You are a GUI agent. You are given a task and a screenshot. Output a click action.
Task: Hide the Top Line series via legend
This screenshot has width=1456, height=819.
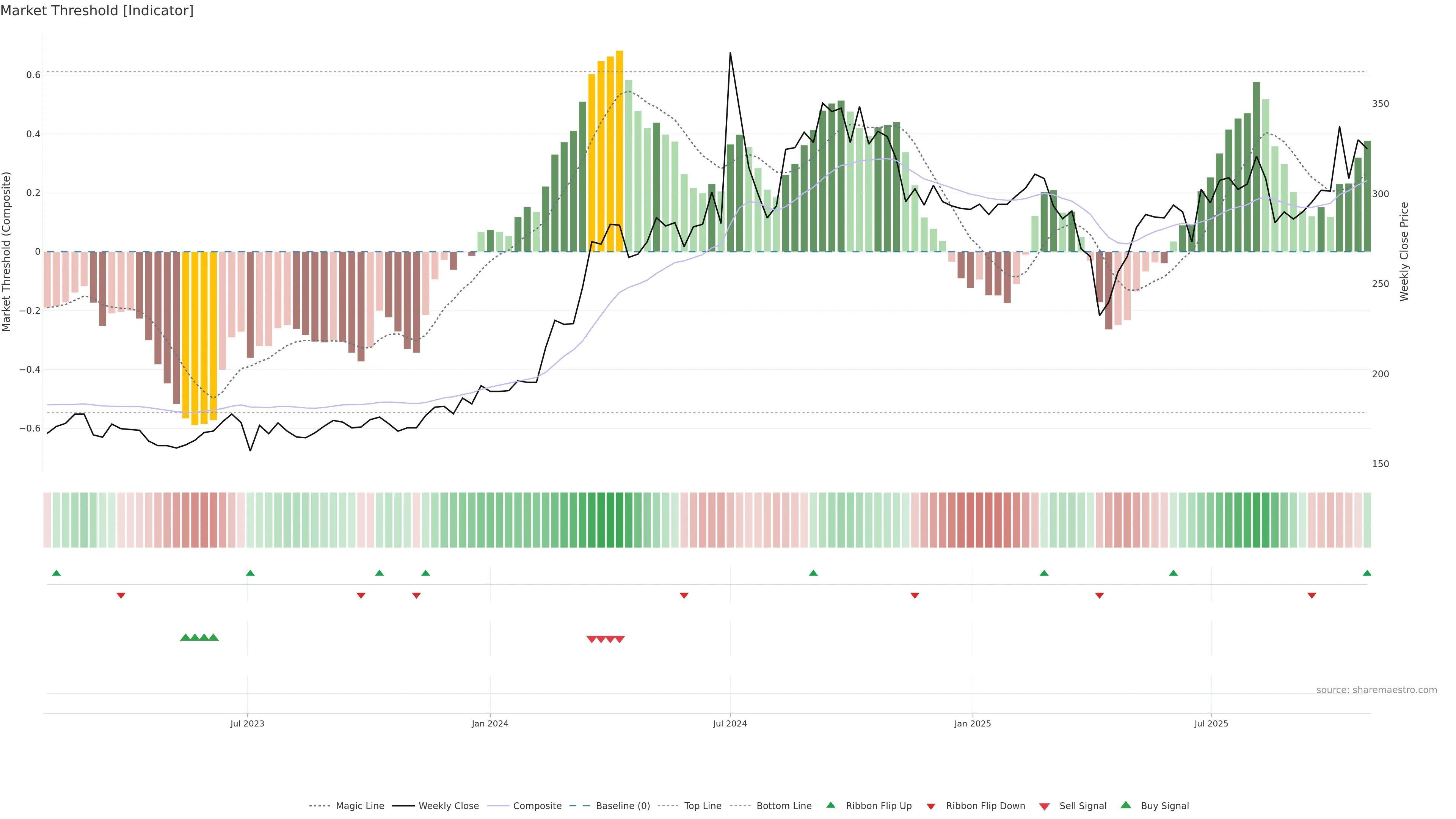(703, 806)
